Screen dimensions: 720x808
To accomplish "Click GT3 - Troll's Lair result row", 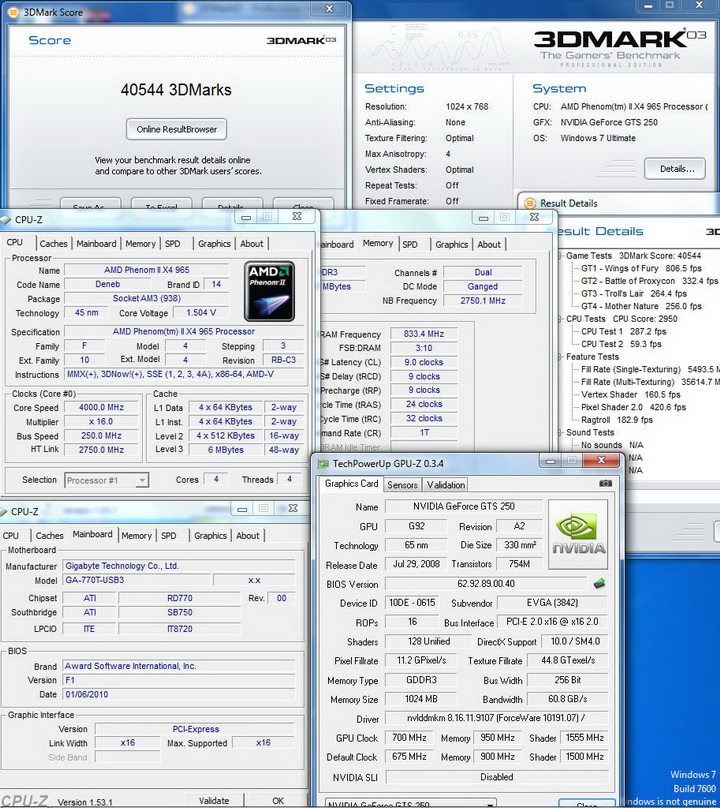I will [634, 294].
